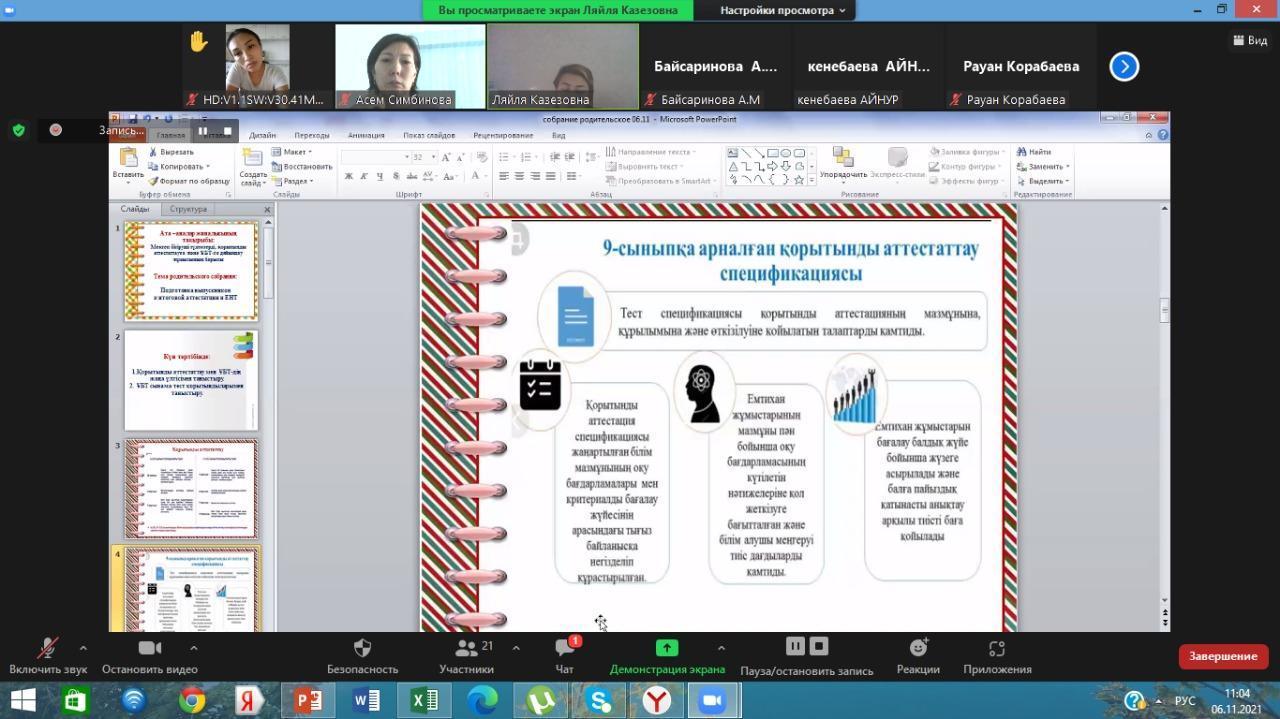1280x719 pixels.
Task: Show next participants with blue arrow
Action: tap(1124, 67)
